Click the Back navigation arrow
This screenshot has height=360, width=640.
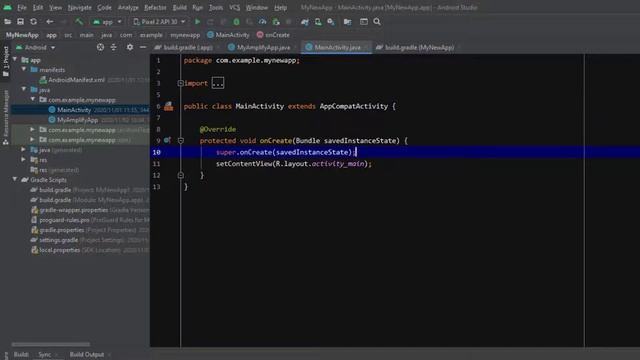(x=49, y=22)
